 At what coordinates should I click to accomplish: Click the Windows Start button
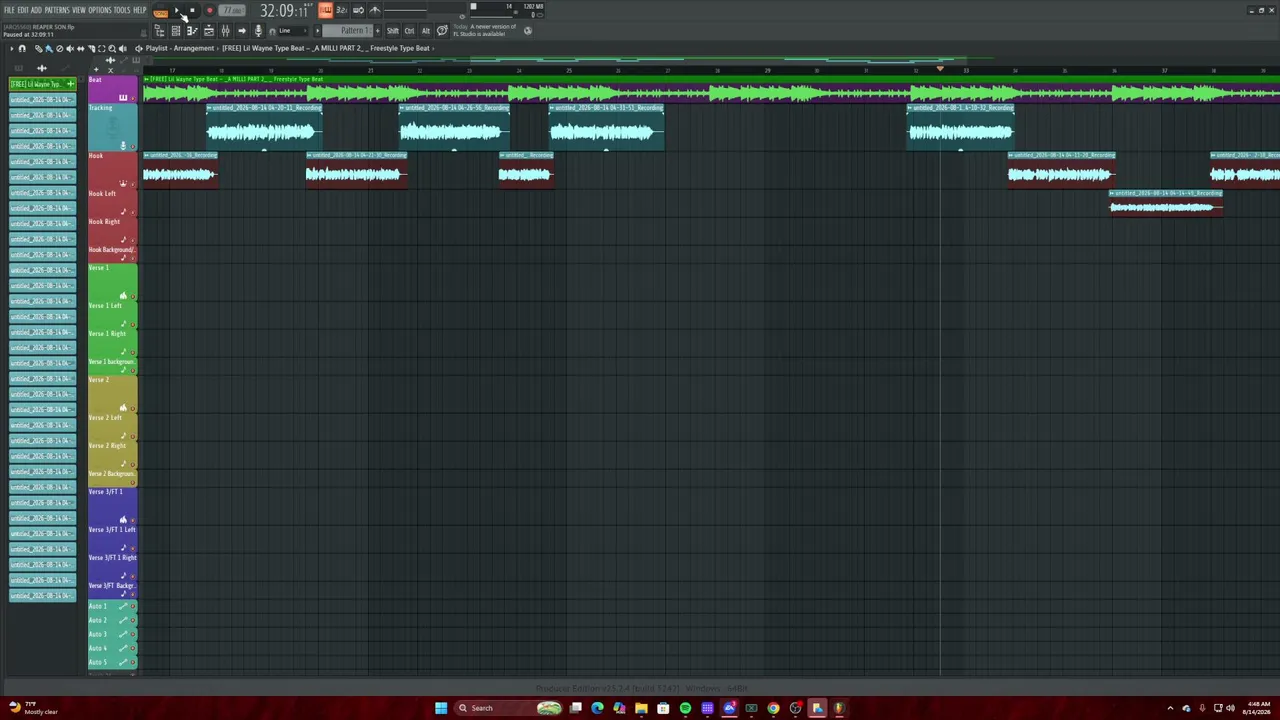pyautogui.click(x=441, y=708)
